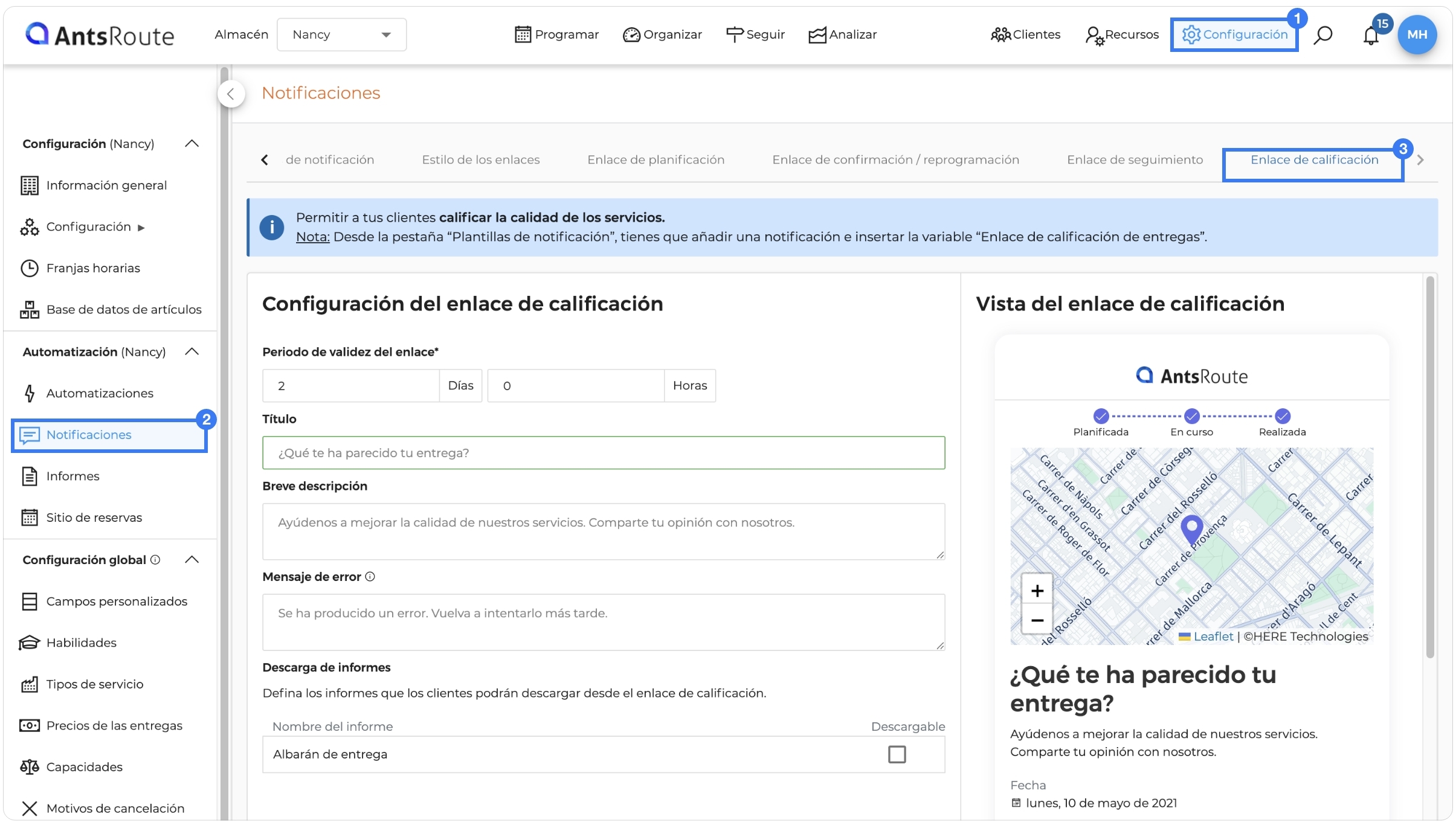Click the preview panel vertical scrollbar
The height and width of the screenshot is (828, 1456).
pyautogui.click(x=1429, y=468)
